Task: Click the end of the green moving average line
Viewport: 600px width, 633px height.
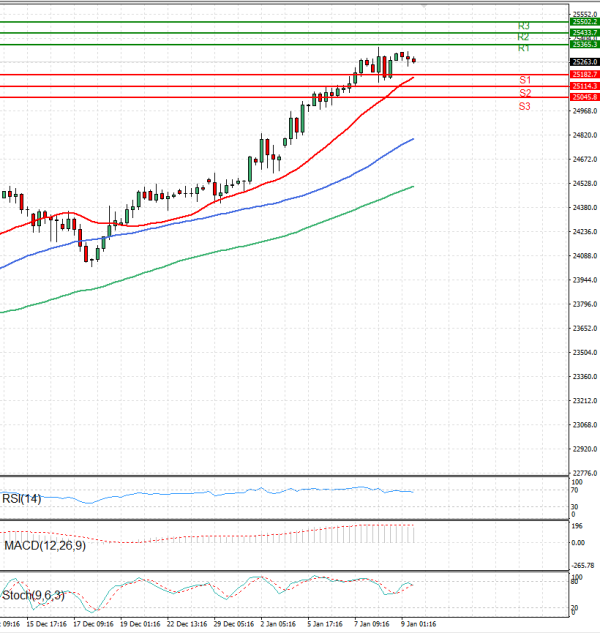Action: 414,186
